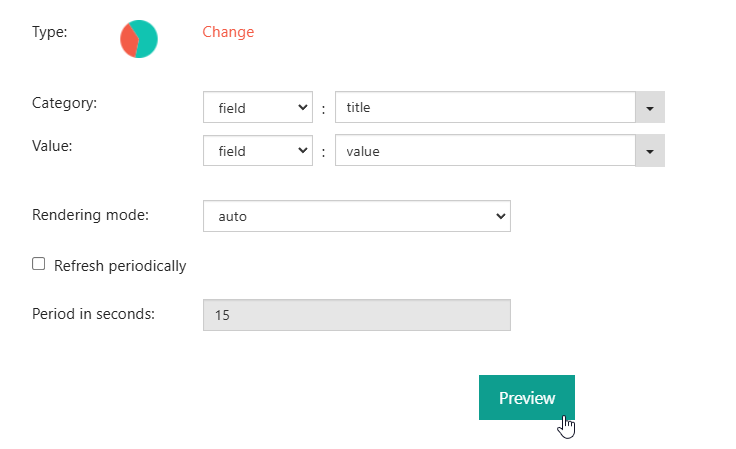Click the "Category:" label
This screenshot has width=736, height=449.
64,102
